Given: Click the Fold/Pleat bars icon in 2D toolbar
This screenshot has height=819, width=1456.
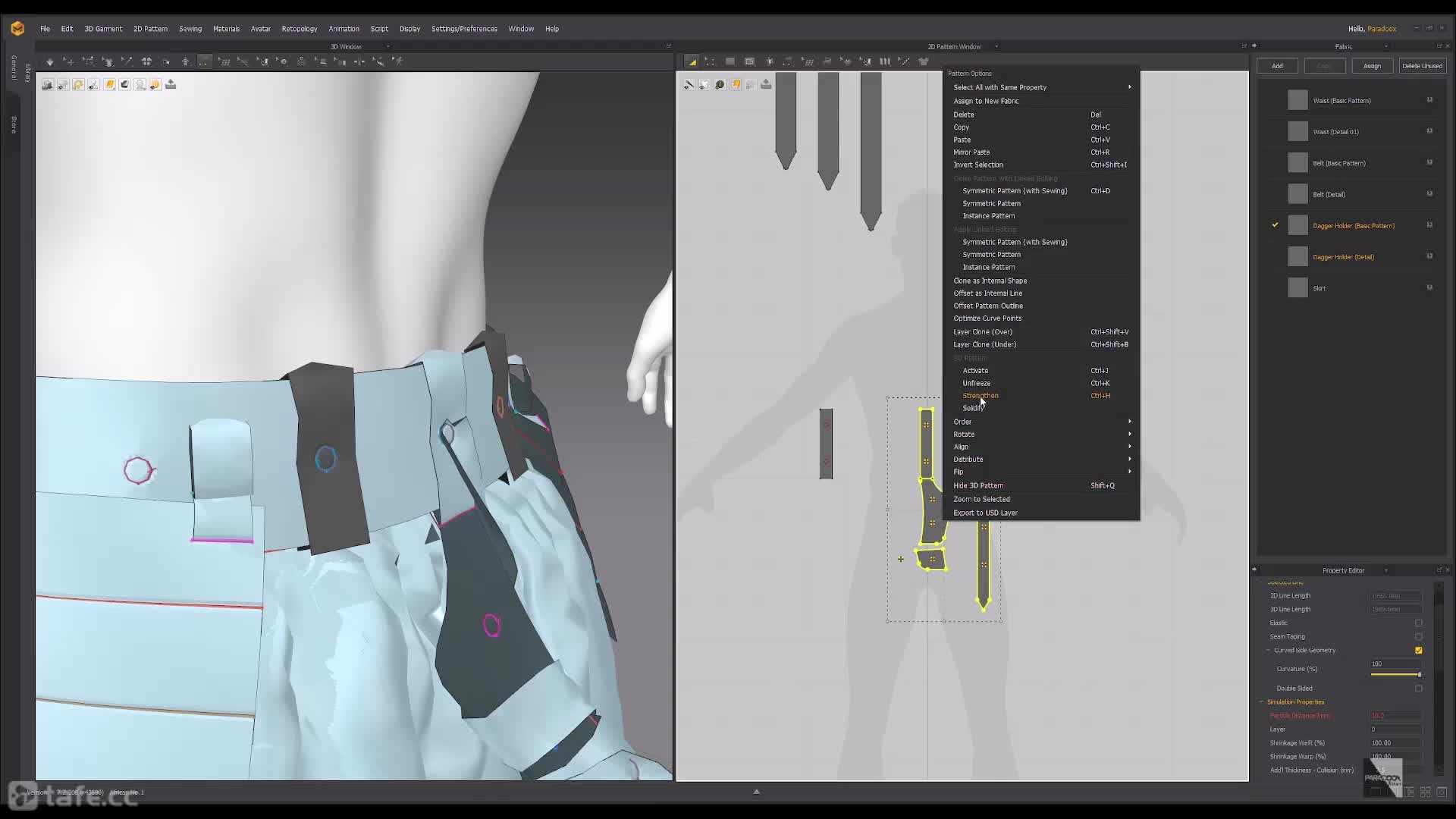Looking at the screenshot, I should [885, 61].
